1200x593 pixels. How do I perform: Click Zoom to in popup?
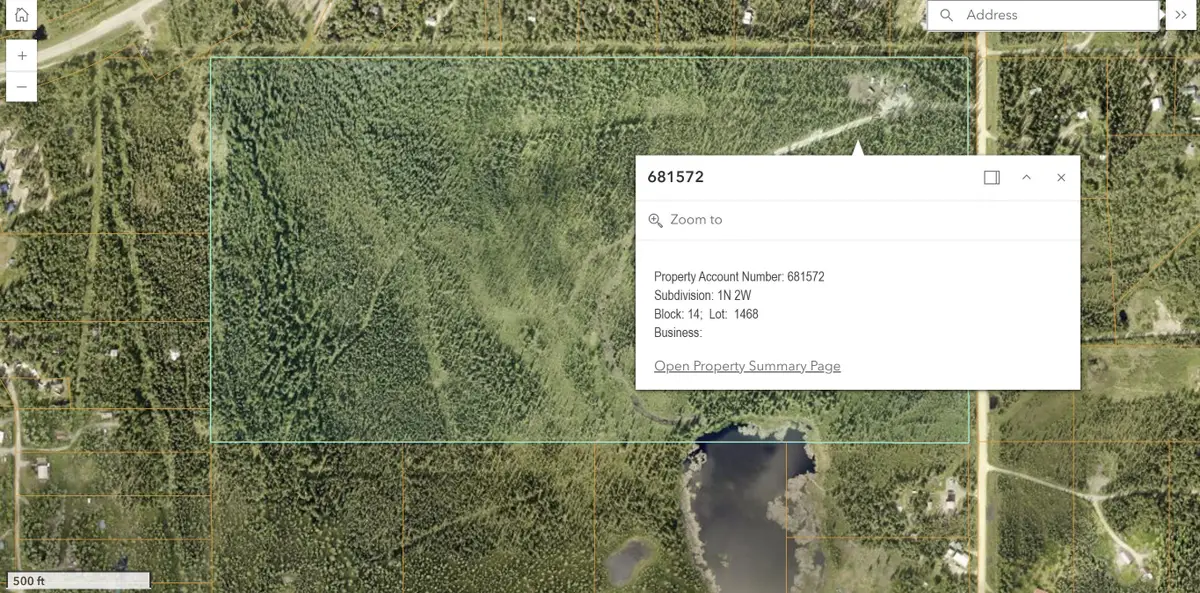point(685,219)
